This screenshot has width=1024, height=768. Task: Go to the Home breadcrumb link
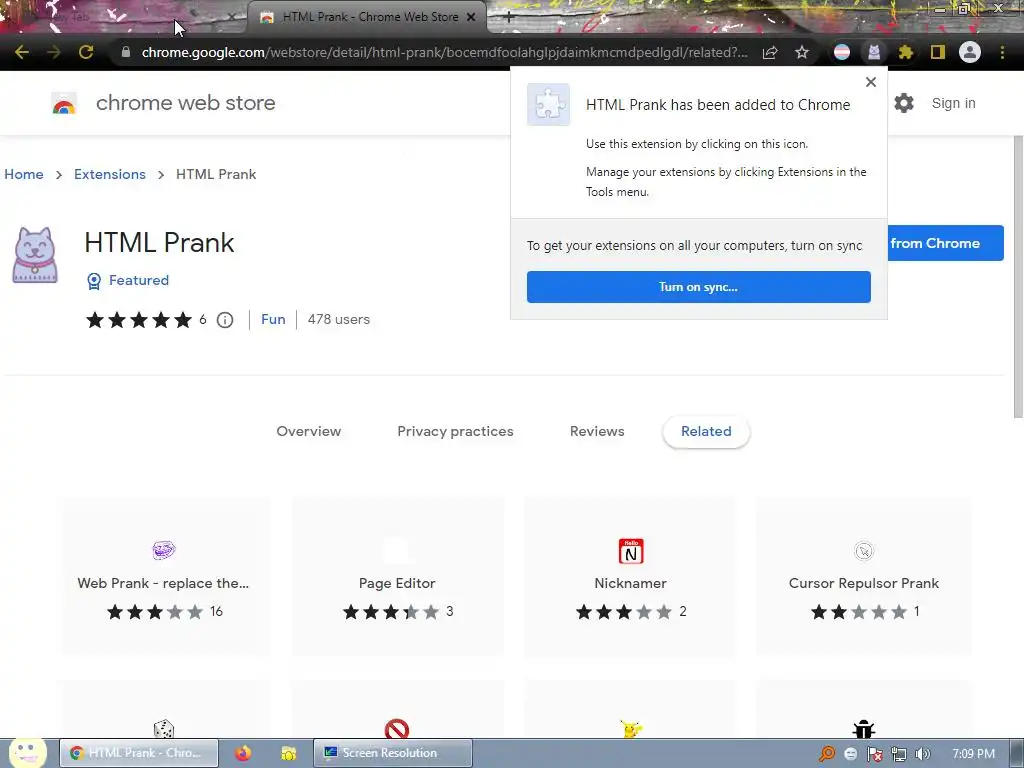click(24, 174)
